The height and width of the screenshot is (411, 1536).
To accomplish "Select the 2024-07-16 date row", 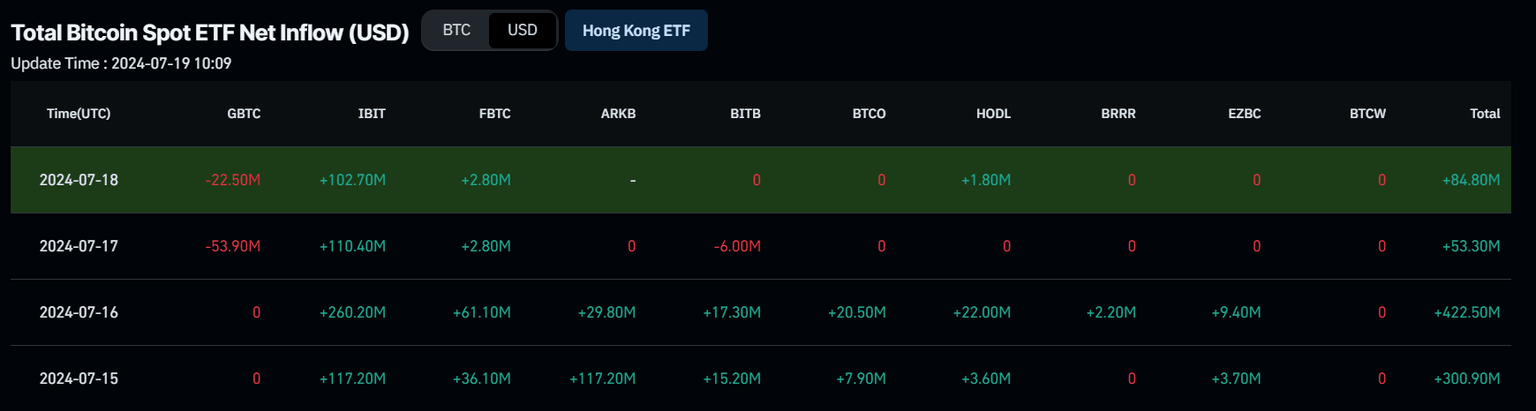I will [79, 312].
